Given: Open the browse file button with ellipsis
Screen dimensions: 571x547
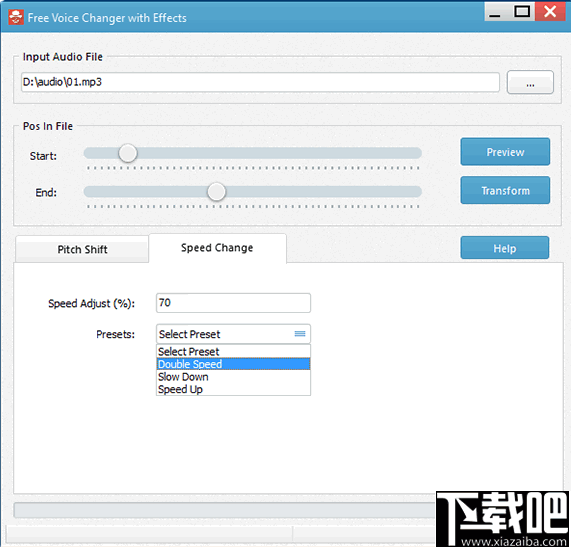Looking at the screenshot, I should [x=530, y=82].
